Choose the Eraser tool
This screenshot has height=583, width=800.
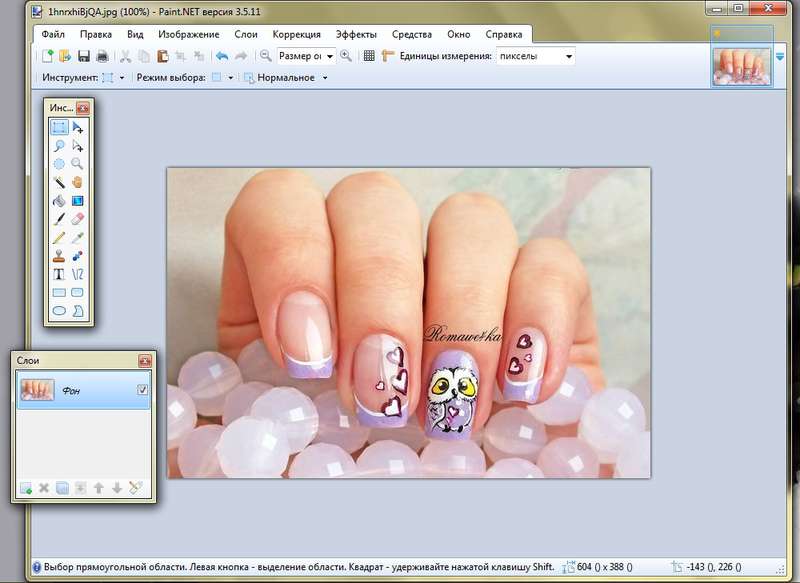coord(77,218)
